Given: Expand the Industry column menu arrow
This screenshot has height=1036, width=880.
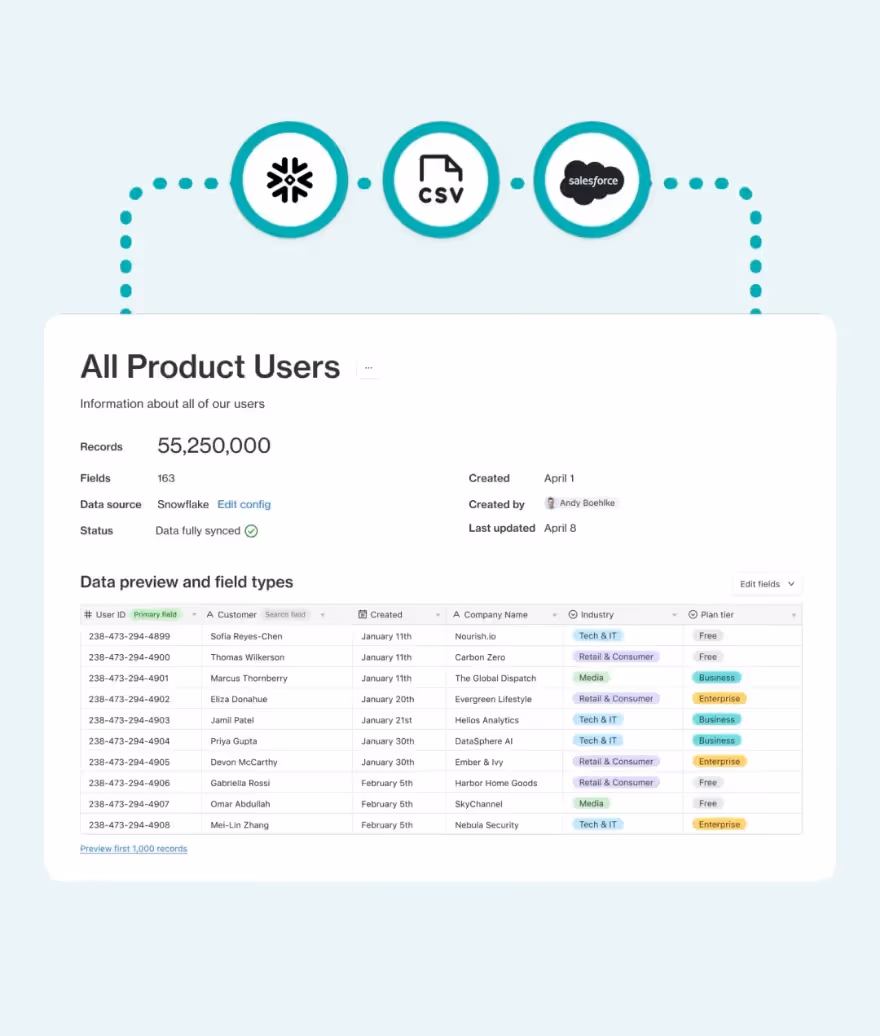Looking at the screenshot, I should 674,614.
